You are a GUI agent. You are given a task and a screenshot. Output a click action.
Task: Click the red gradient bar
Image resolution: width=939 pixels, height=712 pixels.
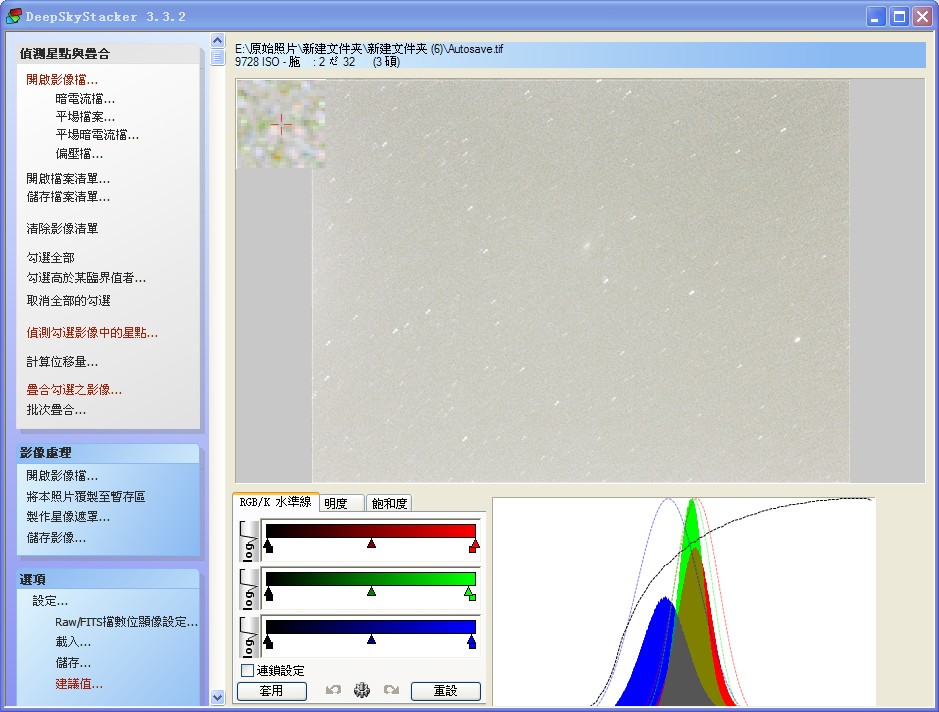pos(371,531)
